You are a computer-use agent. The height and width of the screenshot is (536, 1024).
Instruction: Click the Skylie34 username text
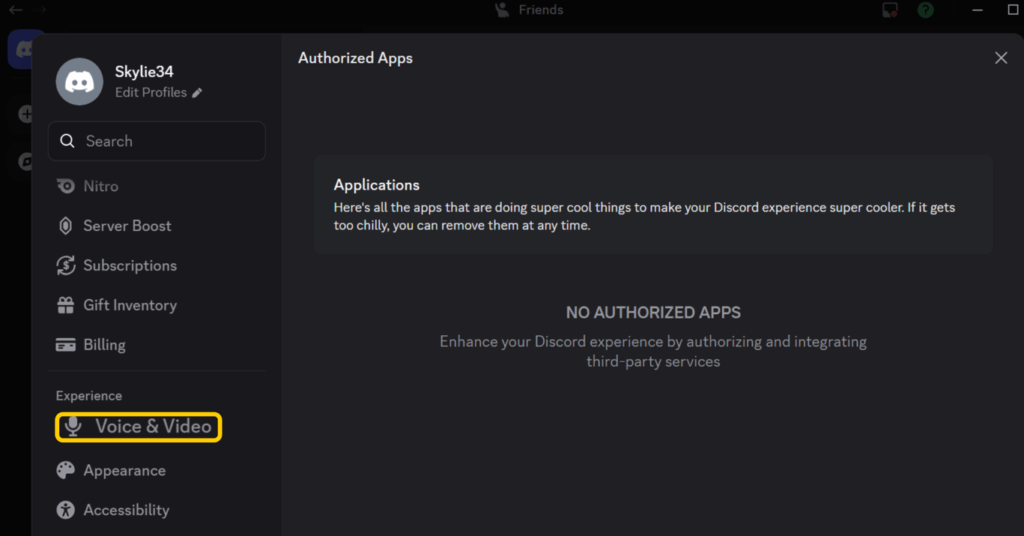pyautogui.click(x=144, y=72)
